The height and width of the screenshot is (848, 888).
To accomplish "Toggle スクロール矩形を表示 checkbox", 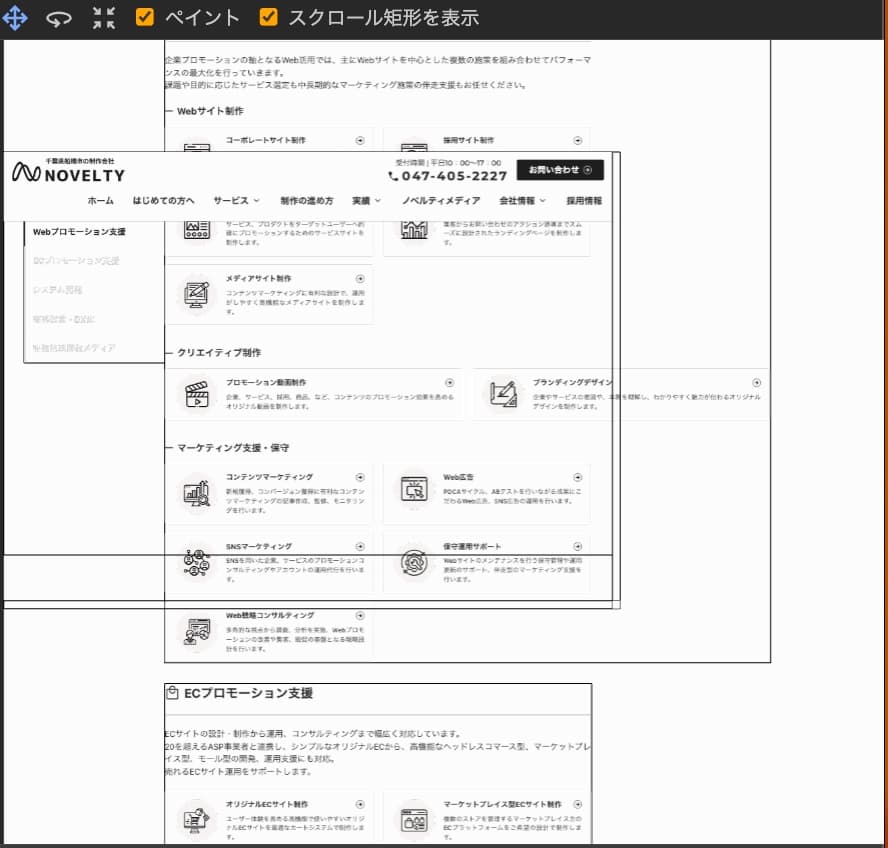I will click(269, 17).
